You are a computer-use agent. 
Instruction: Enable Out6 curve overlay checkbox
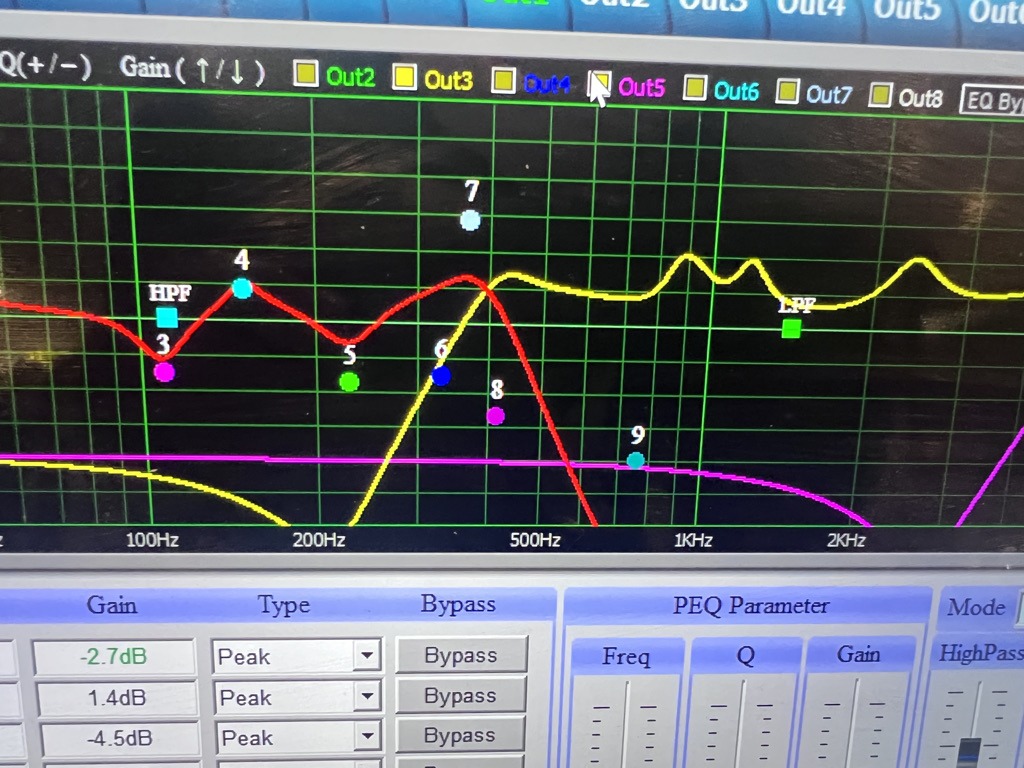pos(694,87)
